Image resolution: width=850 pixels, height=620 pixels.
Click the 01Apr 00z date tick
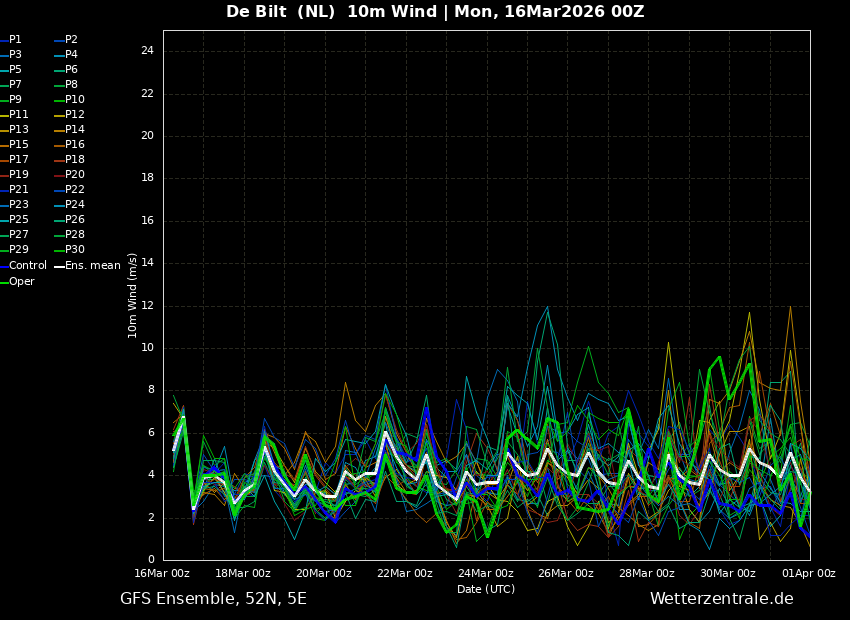tap(808, 574)
